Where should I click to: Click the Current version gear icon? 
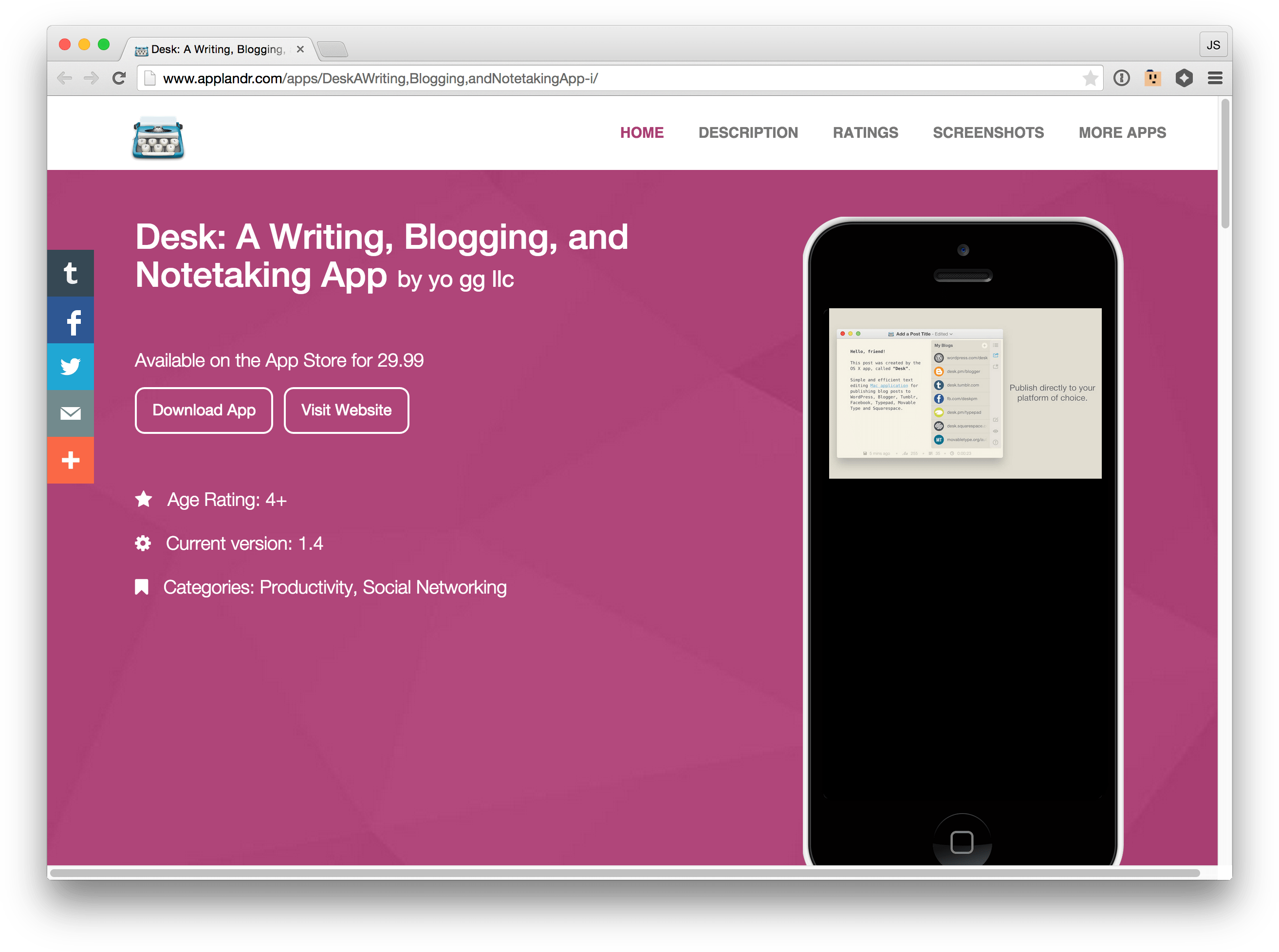coord(143,543)
